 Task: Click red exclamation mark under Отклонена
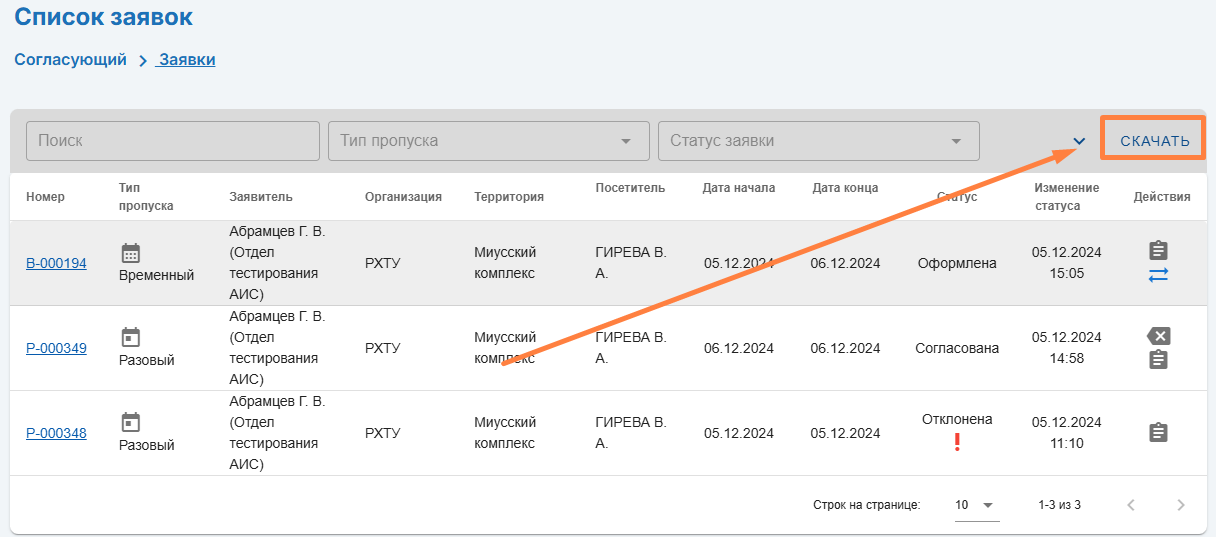957,442
